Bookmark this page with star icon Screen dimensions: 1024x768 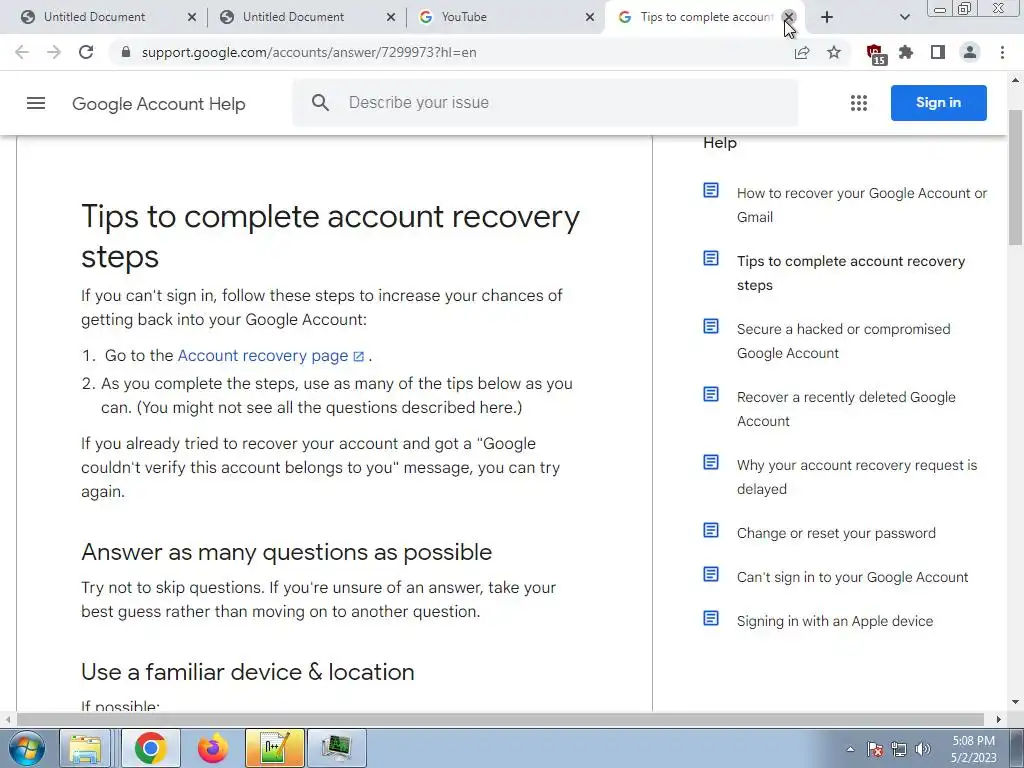pyautogui.click(x=834, y=52)
